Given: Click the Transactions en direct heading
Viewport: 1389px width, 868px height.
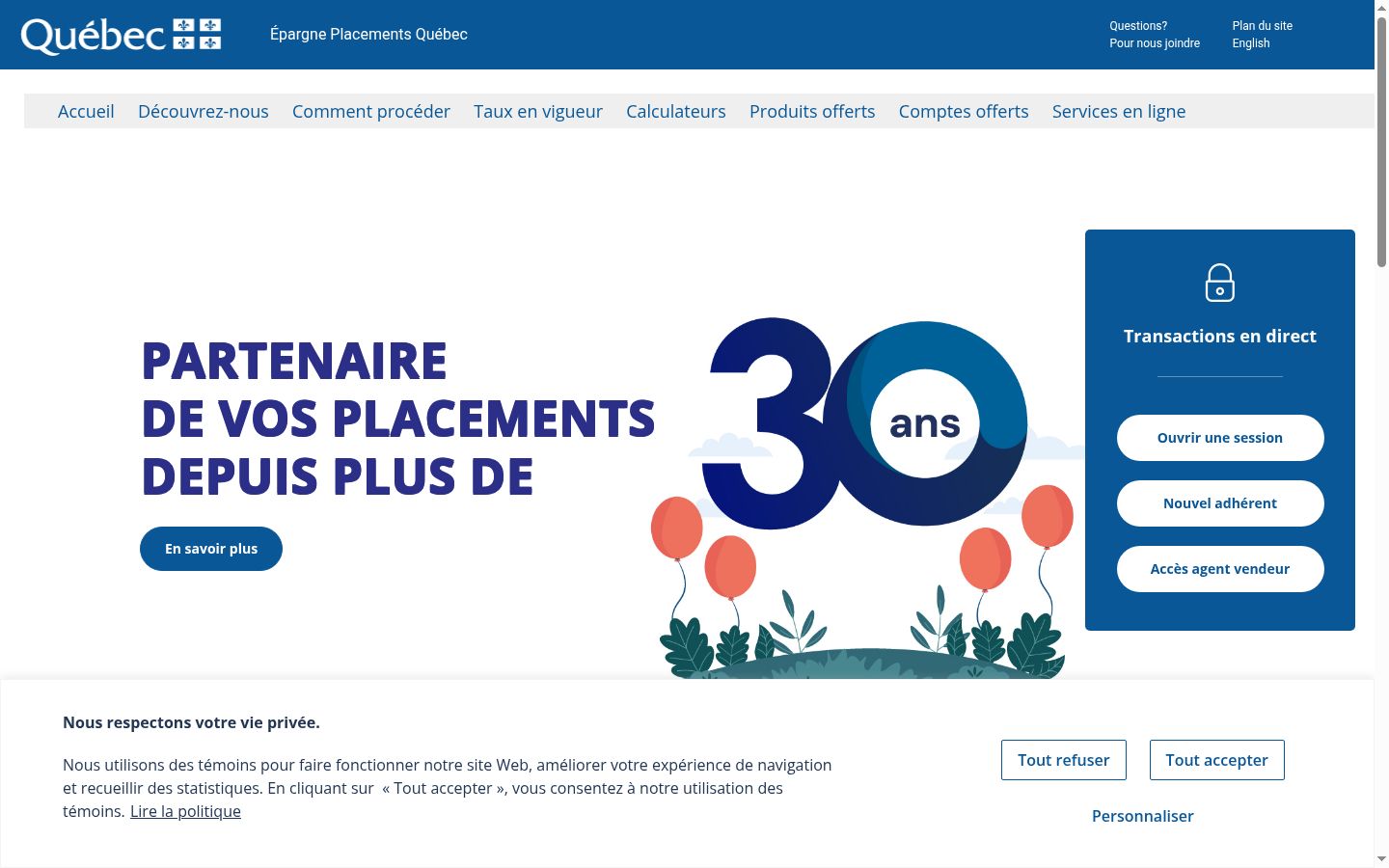Looking at the screenshot, I should [x=1220, y=337].
